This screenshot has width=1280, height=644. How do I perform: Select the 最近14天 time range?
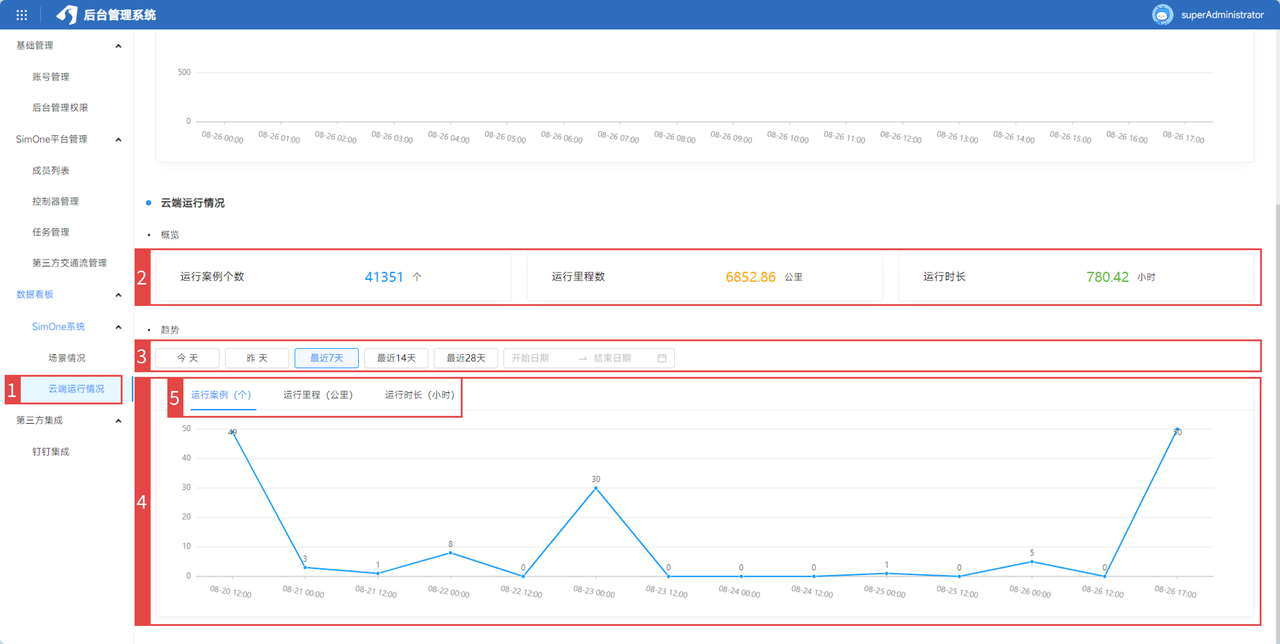396,358
